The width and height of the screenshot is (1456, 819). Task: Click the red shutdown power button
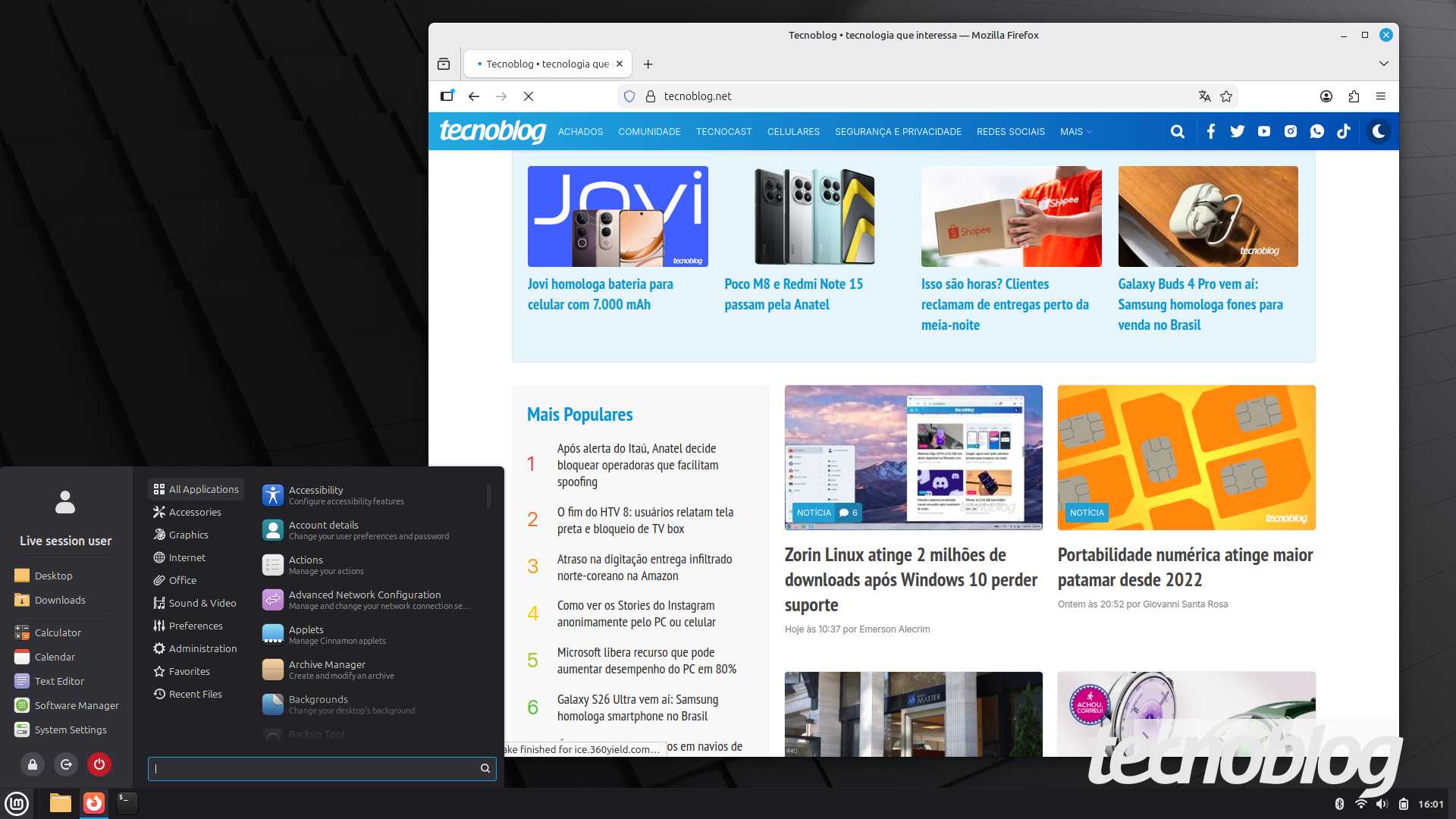coord(99,764)
